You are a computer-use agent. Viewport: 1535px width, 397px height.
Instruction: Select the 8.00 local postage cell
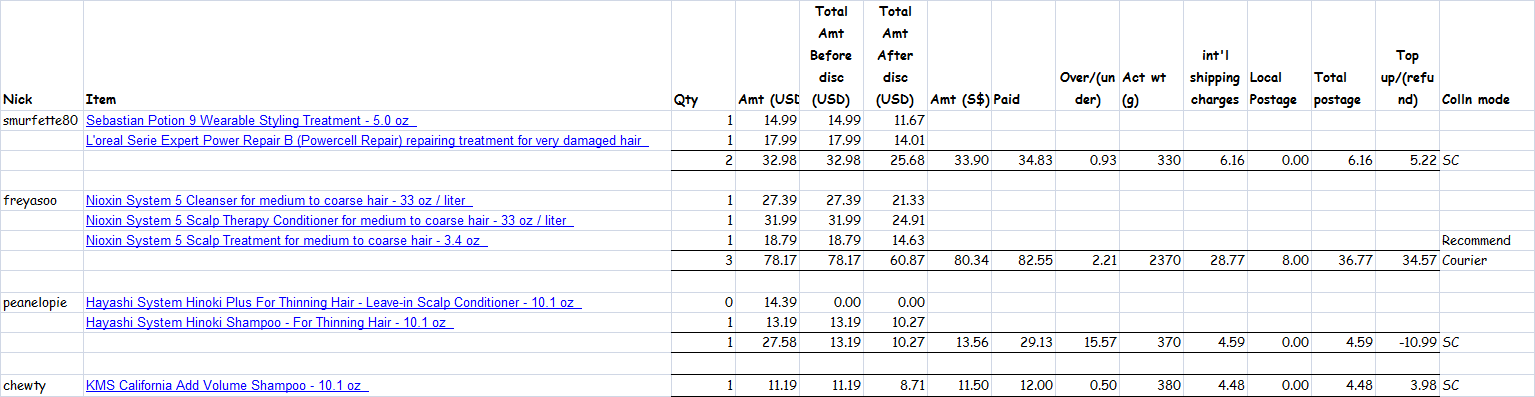(x=1280, y=261)
